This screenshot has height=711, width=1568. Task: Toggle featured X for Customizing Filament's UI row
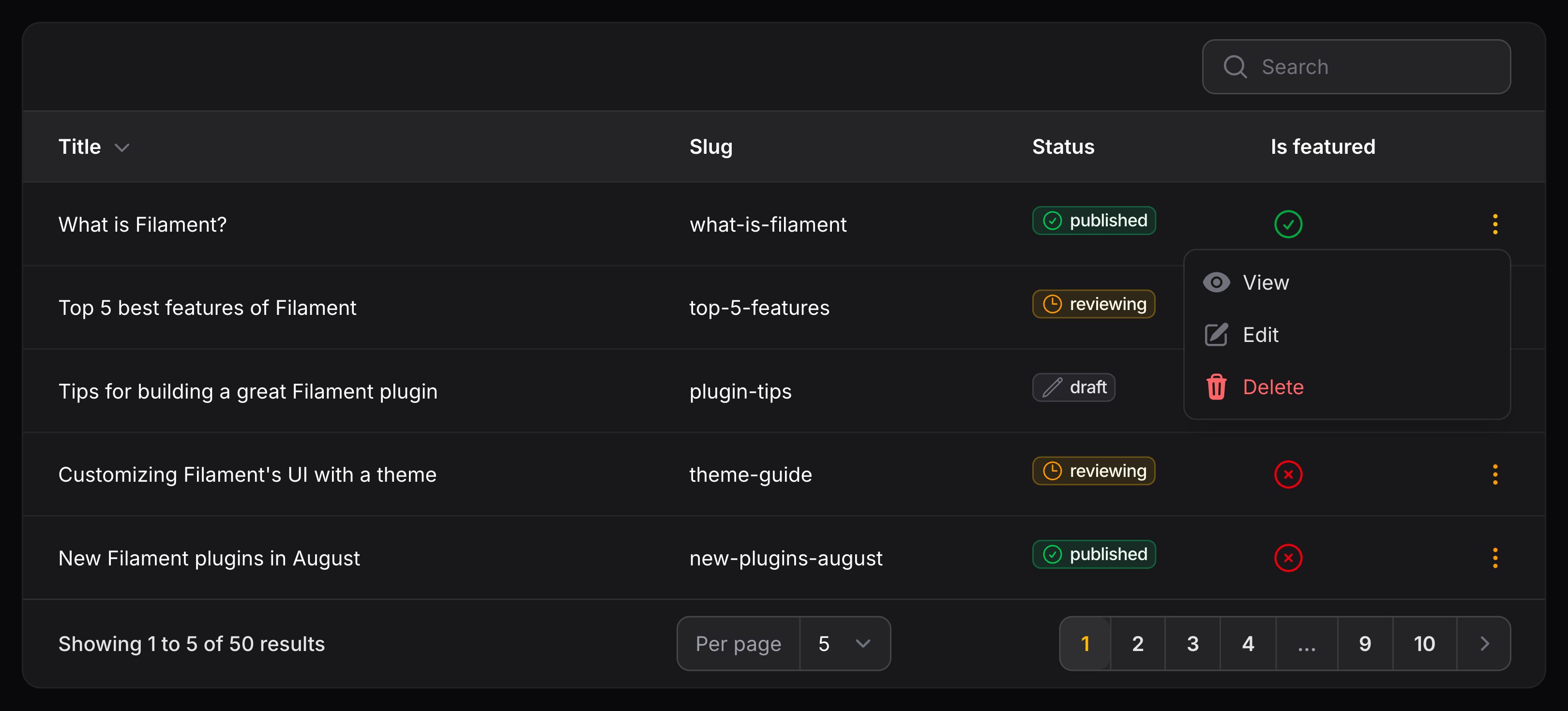1288,474
